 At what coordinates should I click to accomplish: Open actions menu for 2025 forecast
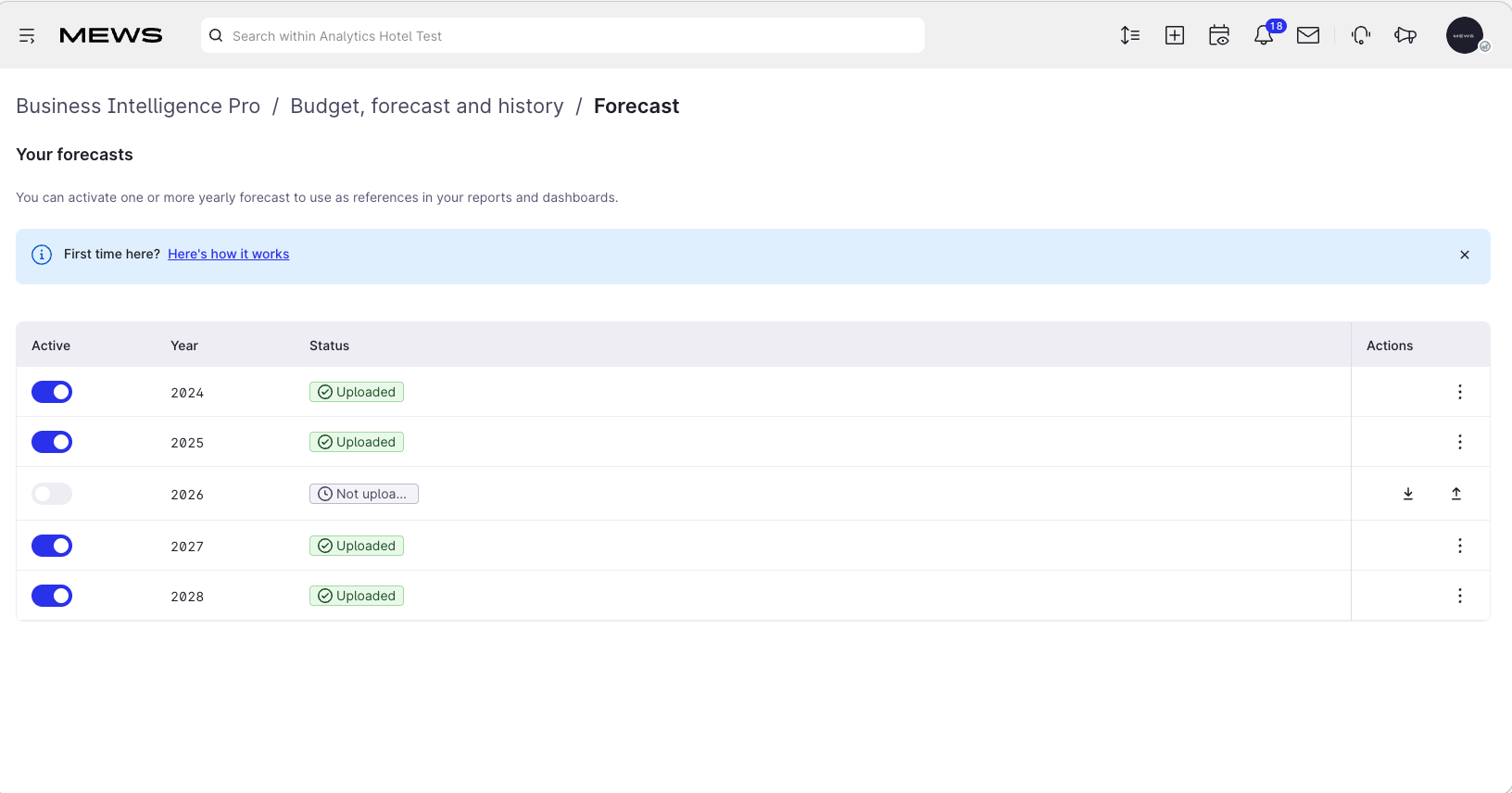pyautogui.click(x=1460, y=442)
